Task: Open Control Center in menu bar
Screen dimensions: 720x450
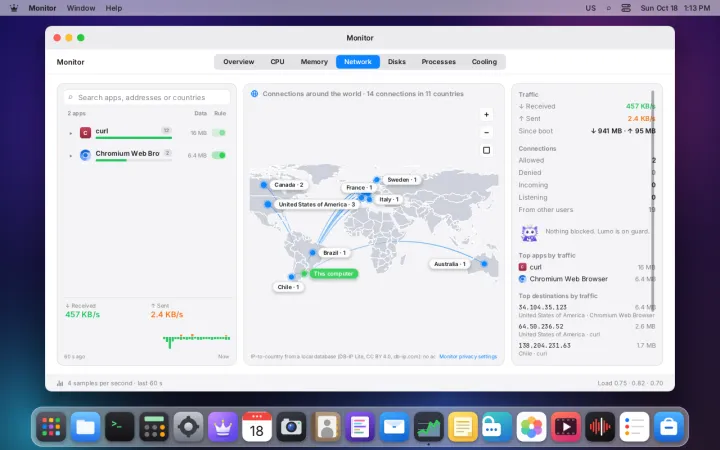Action: (626, 8)
